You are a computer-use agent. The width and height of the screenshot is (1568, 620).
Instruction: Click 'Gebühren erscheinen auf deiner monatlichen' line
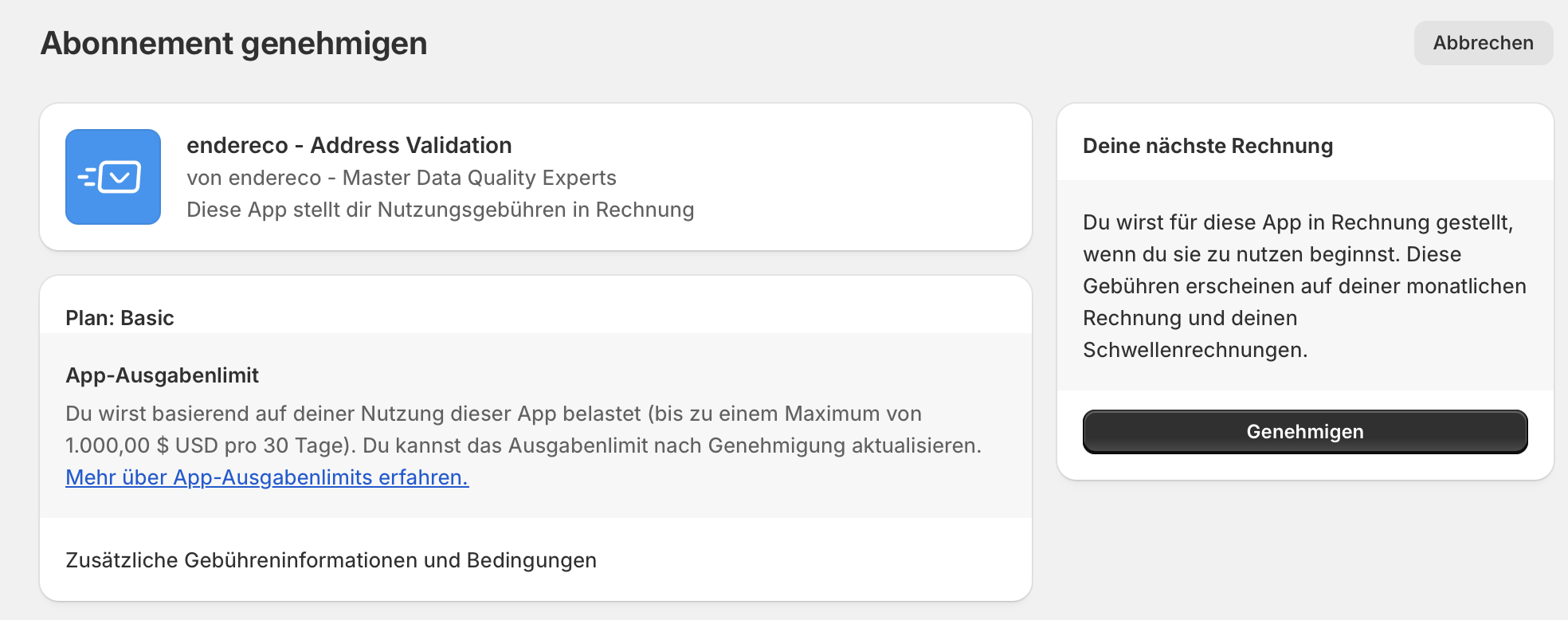[x=1304, y=286]
